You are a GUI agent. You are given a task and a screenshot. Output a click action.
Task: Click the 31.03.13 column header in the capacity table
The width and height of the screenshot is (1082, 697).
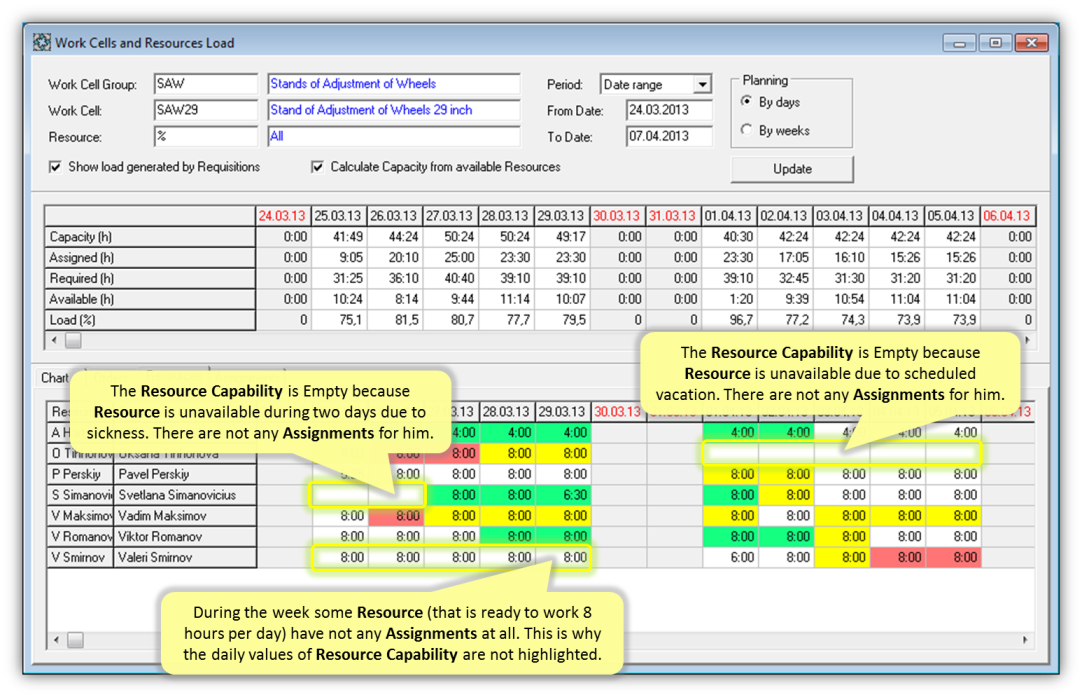(x=673, y=216)
